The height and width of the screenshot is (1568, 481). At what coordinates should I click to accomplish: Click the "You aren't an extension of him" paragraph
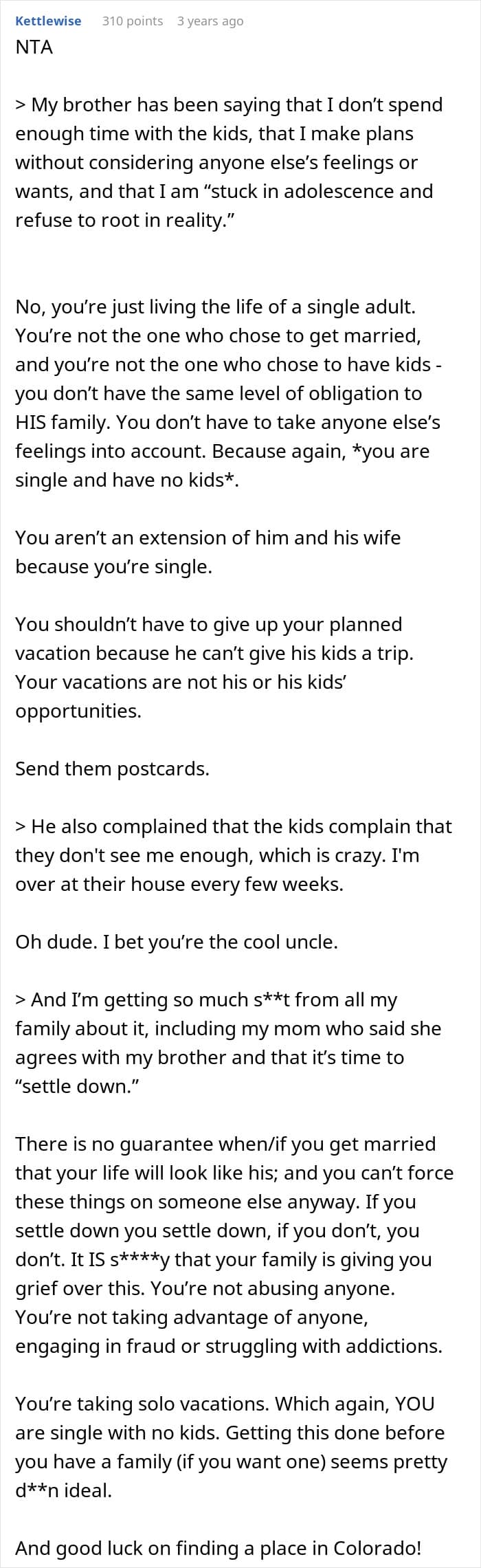(208, 553)
